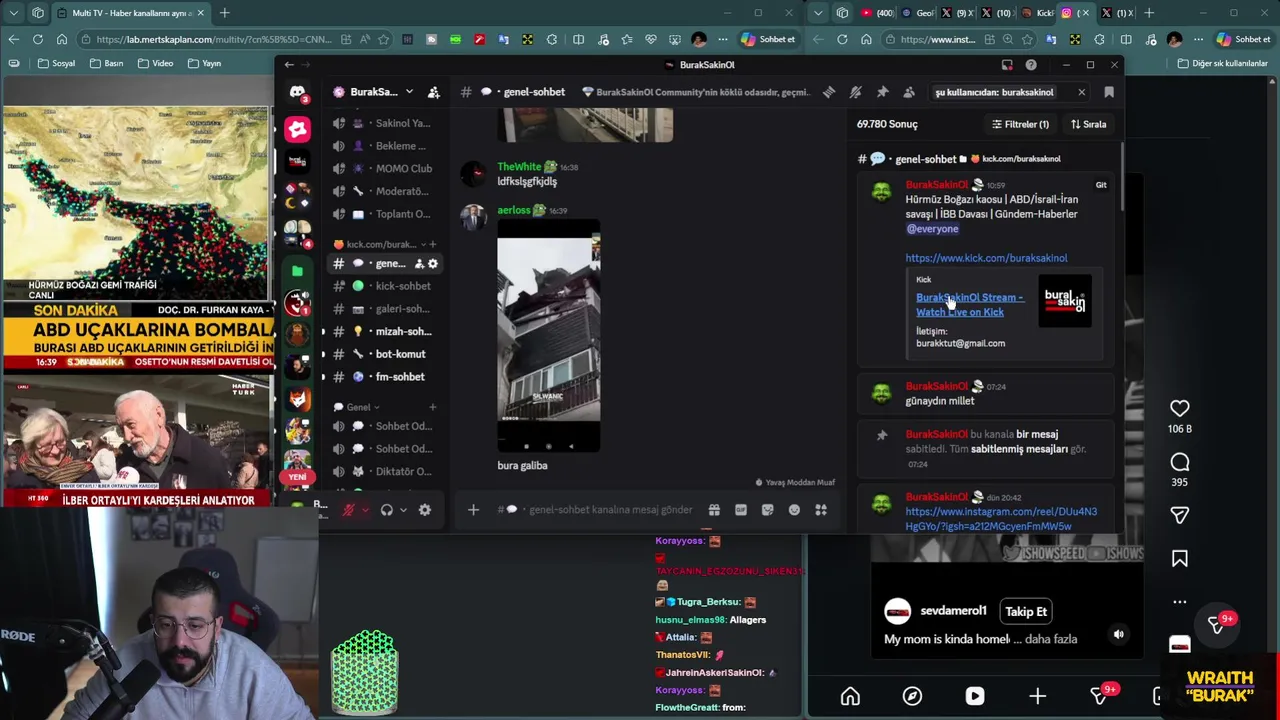Click the YENİ new mentions badge
This screenshot has height=720, width=1280.
298,477
